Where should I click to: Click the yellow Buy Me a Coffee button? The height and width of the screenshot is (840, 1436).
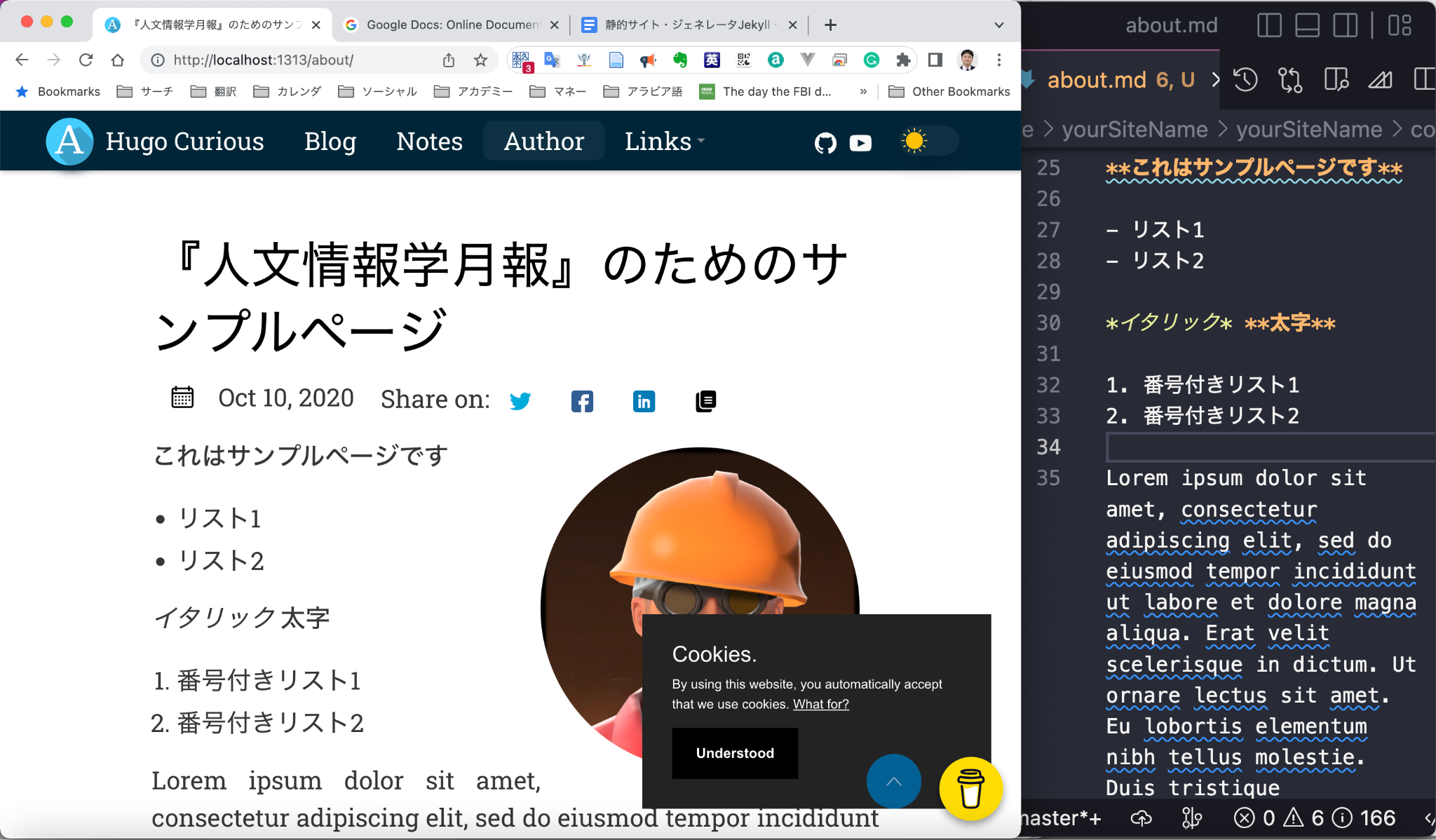971,788
